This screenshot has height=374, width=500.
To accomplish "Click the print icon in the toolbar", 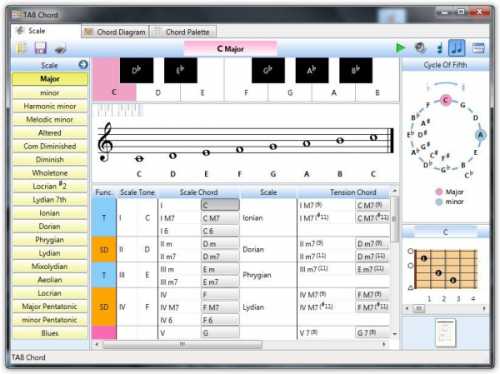I will tap(60, 49).
